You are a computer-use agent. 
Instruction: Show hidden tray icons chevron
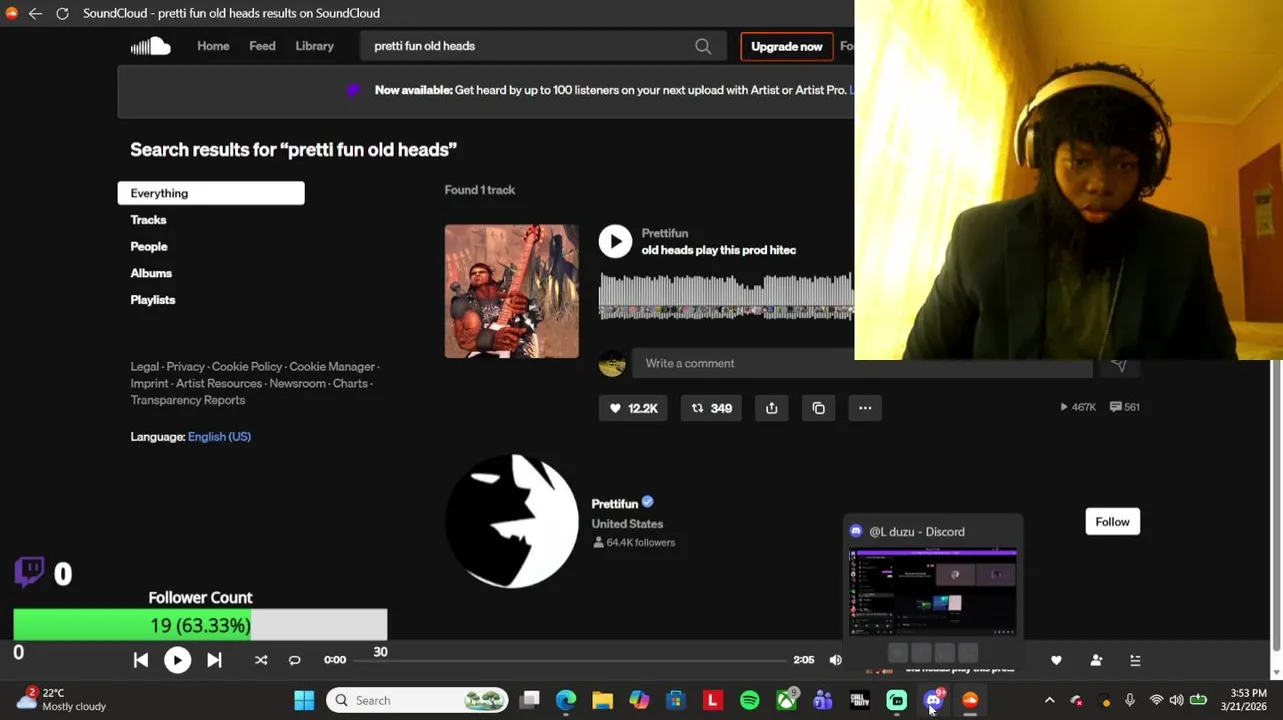(x=1049, y=700)
